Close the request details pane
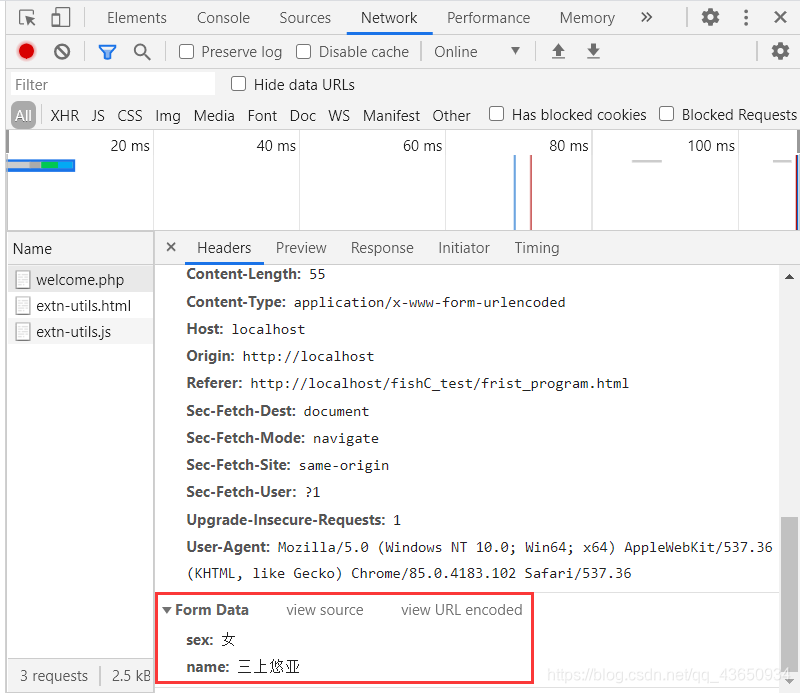The width and height of the screenshot is (800, 693). pos(171,247)
